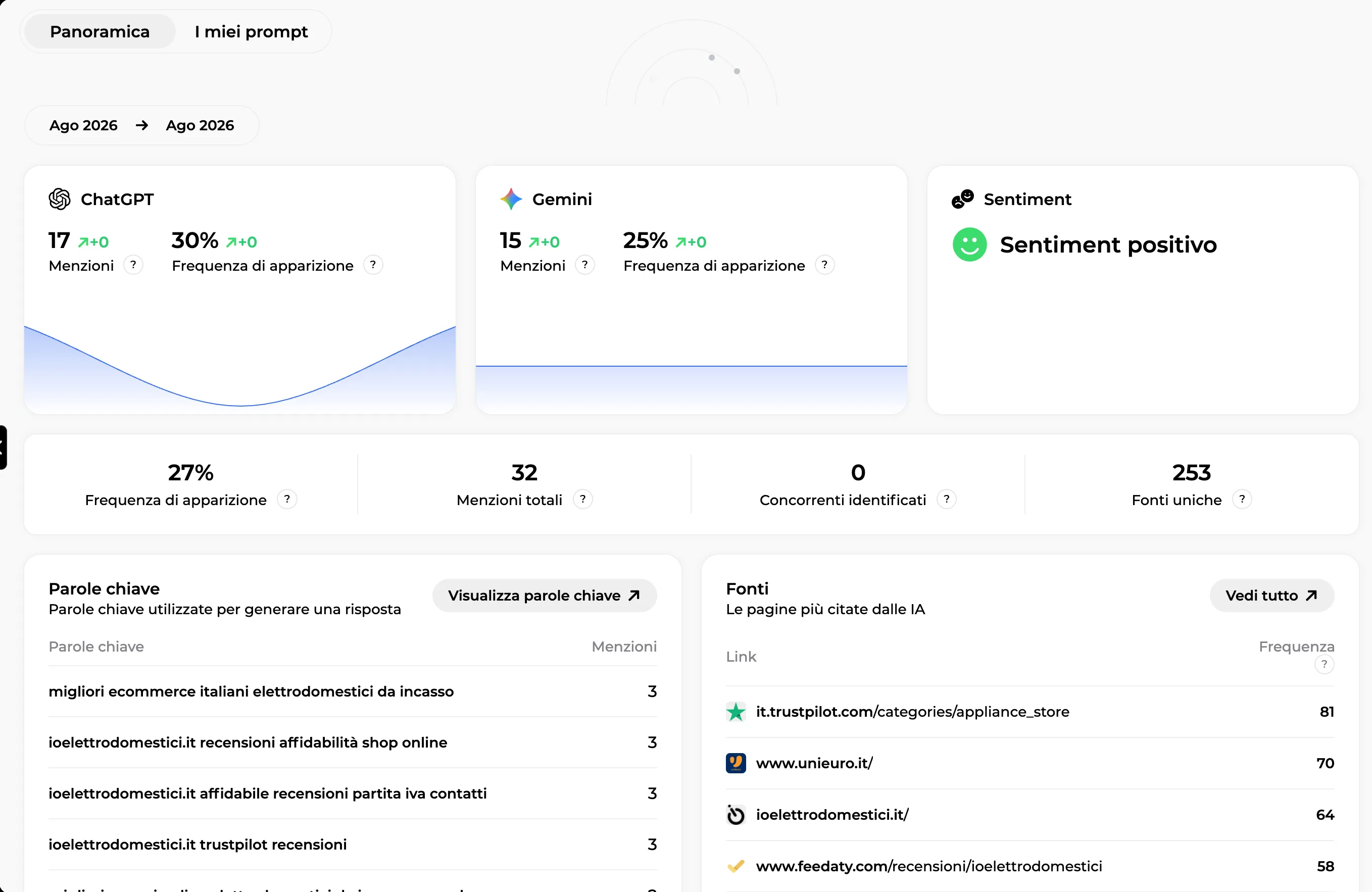Screen dimensions: 1372x892
Task: Show help for Concorrenti identificati
Action: tap(947, 499)
